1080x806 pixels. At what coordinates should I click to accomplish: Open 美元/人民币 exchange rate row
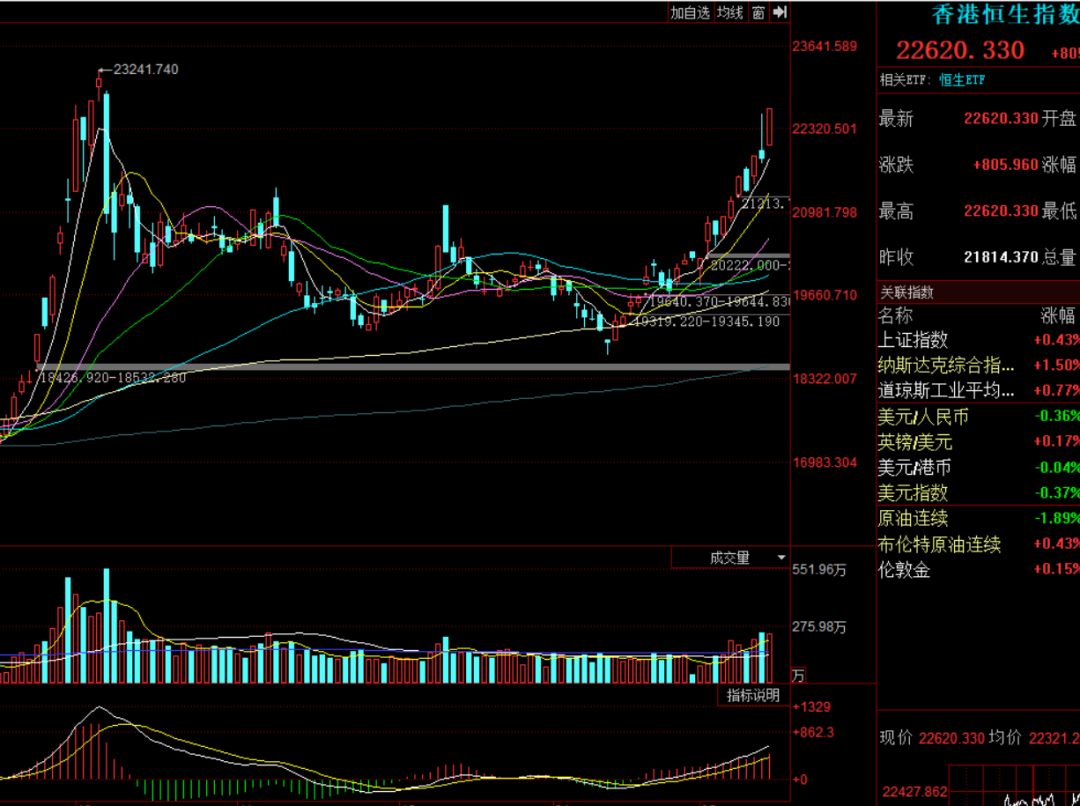coord(923,417)
